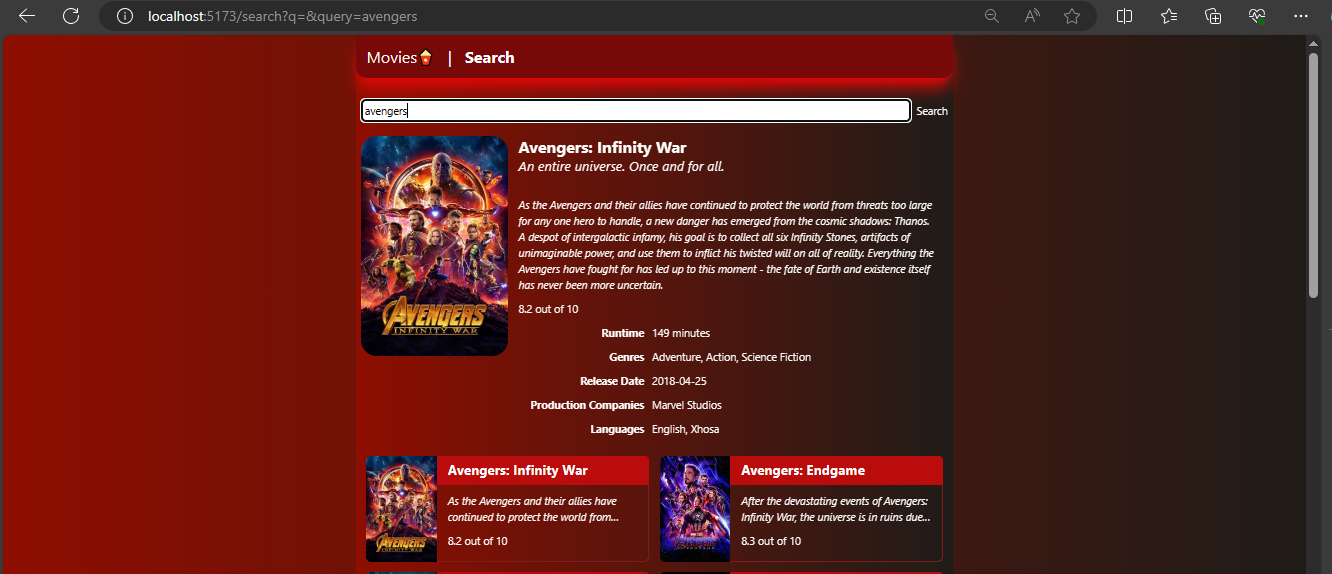Screen dimensions: 1332x574
Task: View site information icon in address bar
Action: point(125,16)
